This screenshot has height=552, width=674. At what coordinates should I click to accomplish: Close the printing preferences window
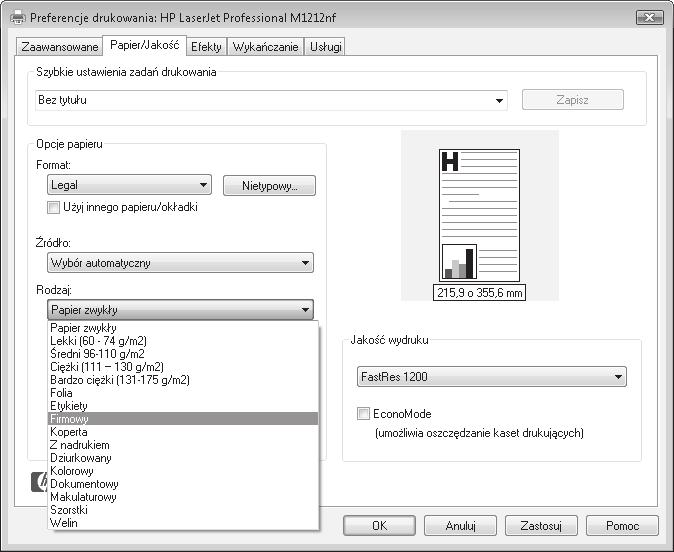pos(649,18)
